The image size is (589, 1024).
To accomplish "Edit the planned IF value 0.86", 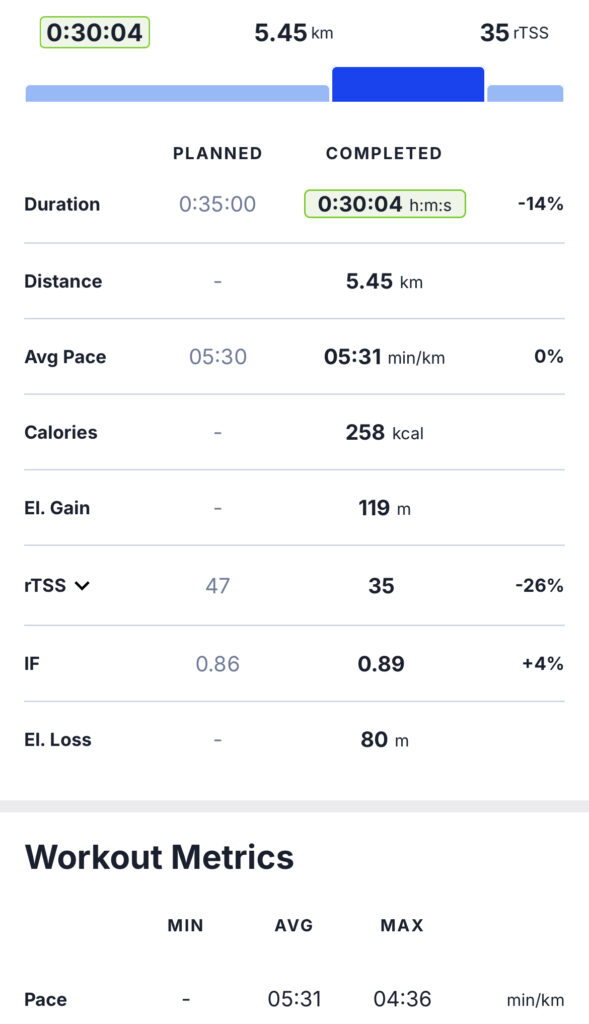I will click(x=217, y=664).
